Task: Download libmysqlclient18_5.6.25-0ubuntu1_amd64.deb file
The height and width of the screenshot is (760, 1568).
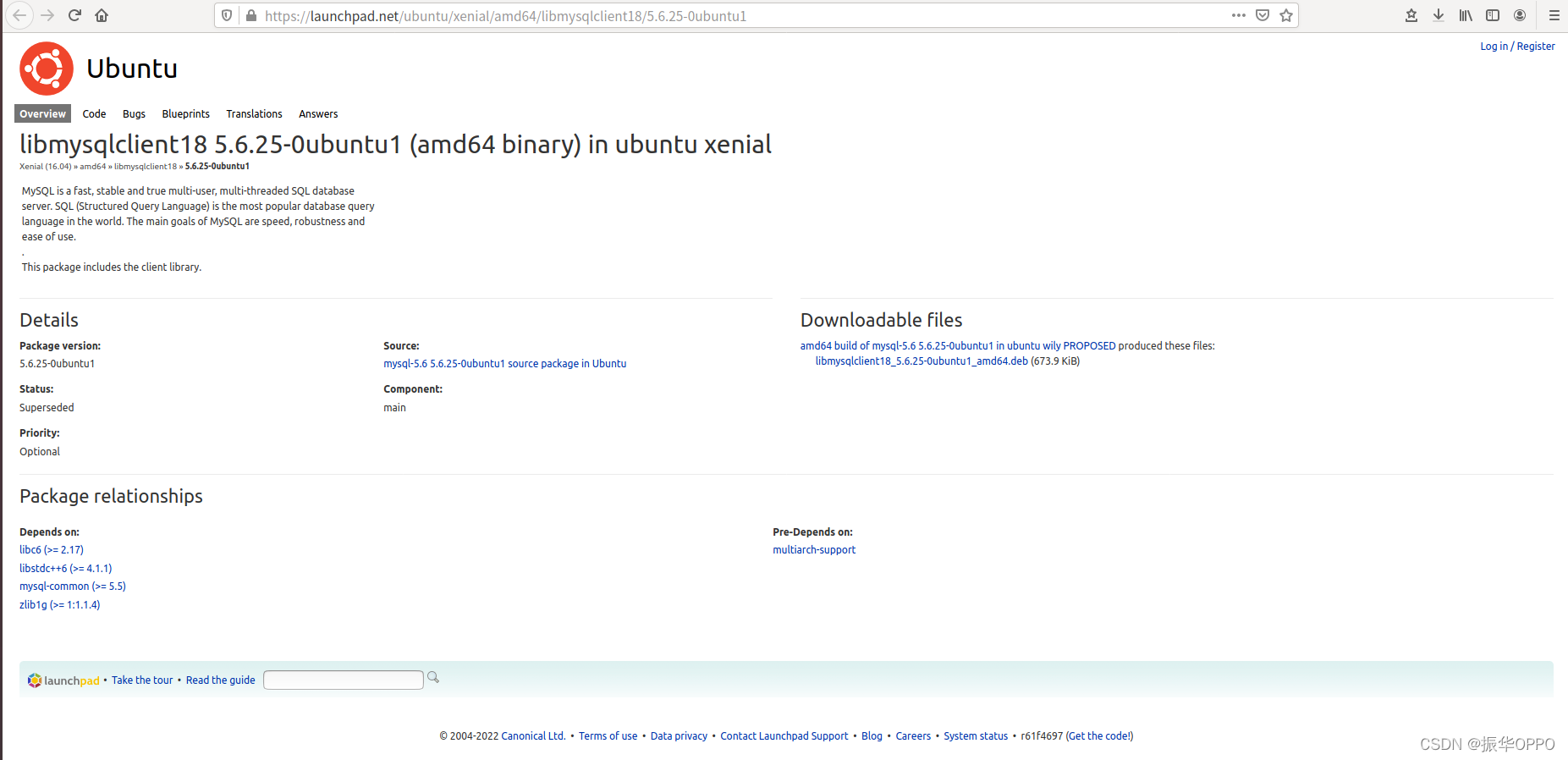Action: tap(922, 361)
